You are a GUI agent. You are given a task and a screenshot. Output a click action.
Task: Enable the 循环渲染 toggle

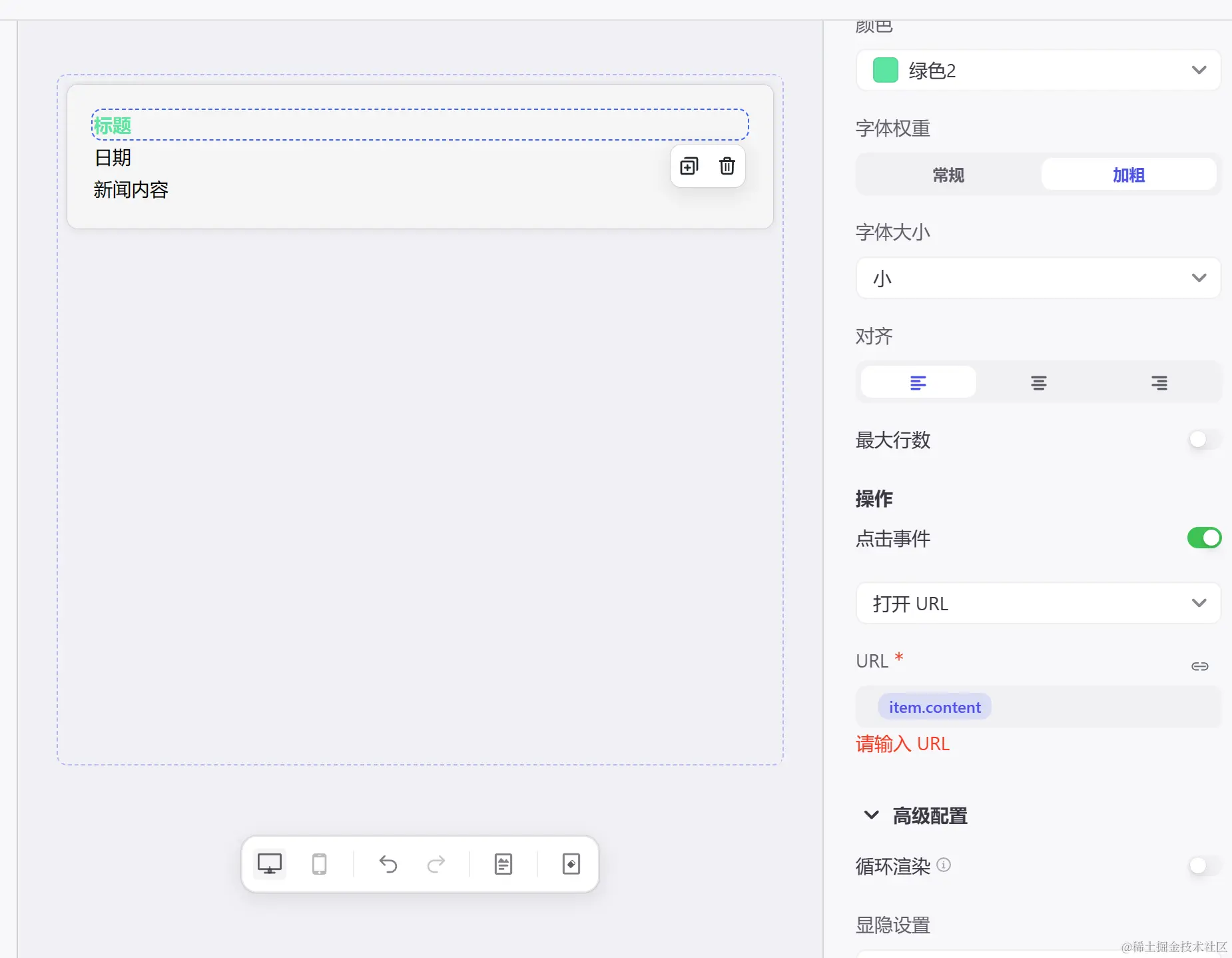pos(1203,866)
